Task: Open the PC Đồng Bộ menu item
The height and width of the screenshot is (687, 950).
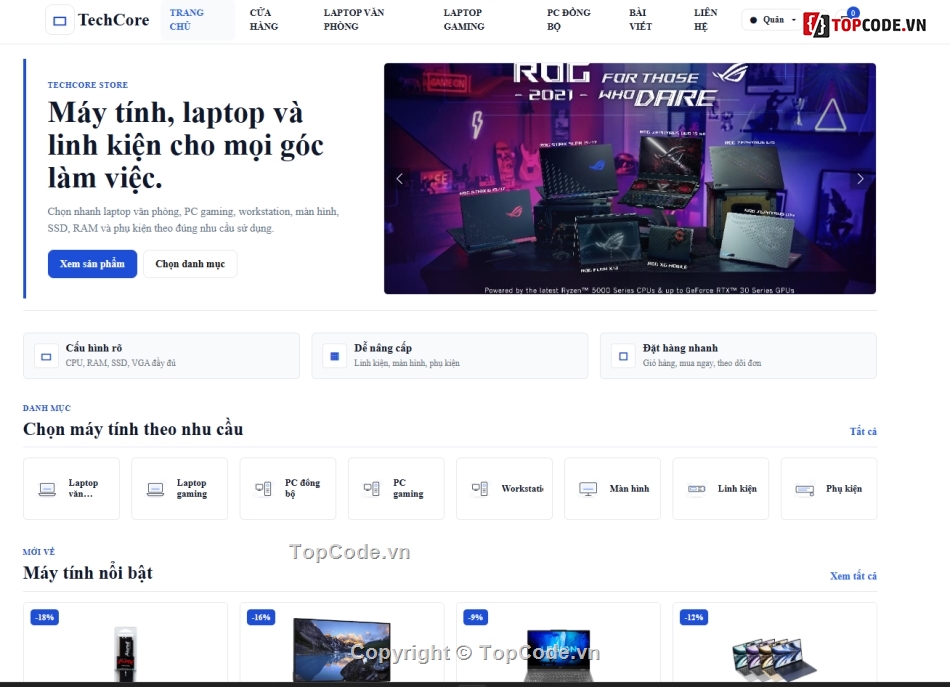Action: (x=568, y=19)
